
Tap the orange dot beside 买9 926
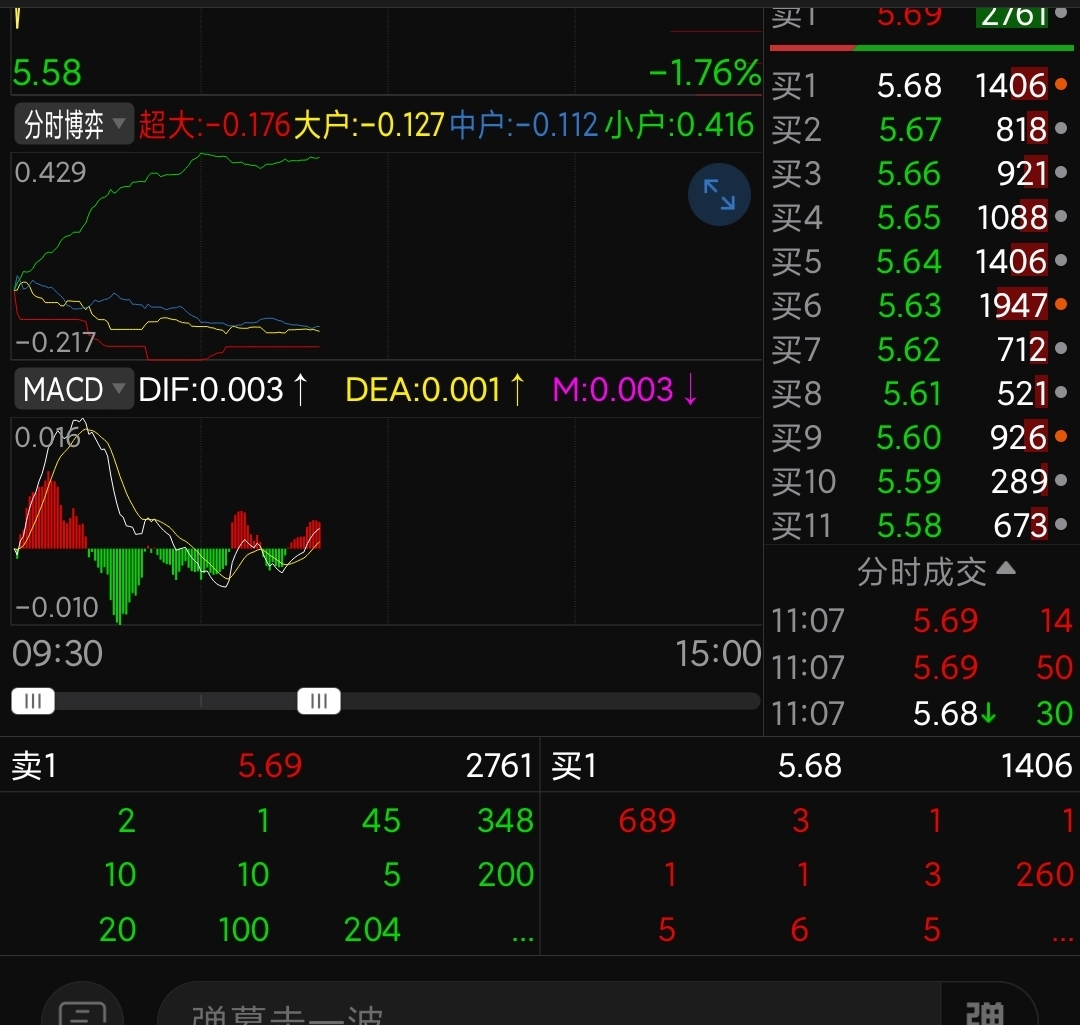pyautogui.click(x=1061, y=436)
